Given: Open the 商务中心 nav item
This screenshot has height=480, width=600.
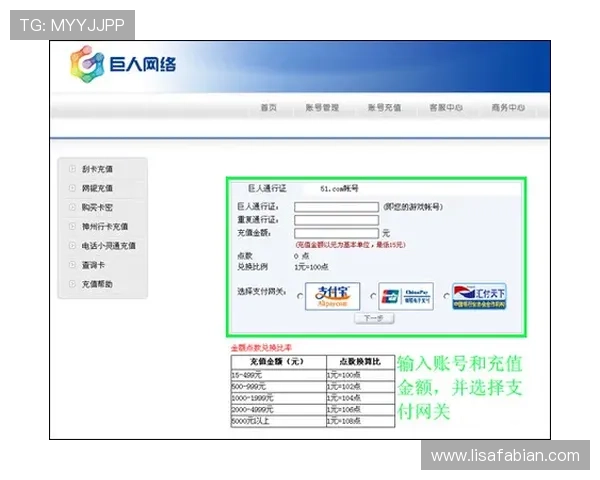Looking at the screenshot, I should (508, 108).
